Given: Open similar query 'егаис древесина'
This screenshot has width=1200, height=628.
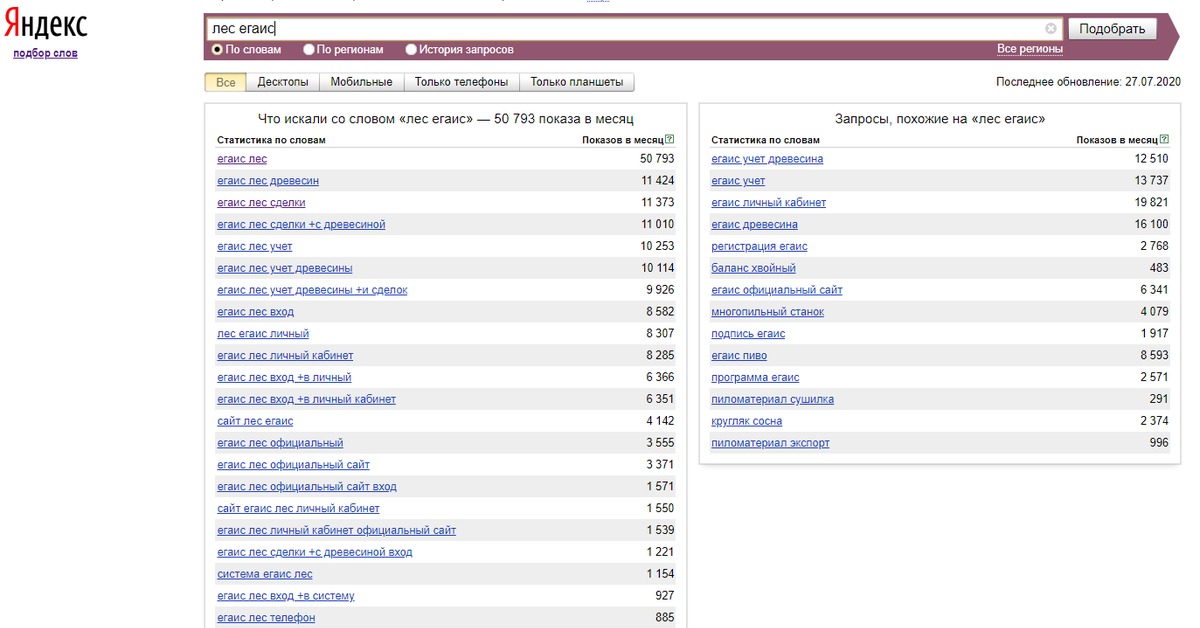Looking at the screenshot, I should pos(754,225).
